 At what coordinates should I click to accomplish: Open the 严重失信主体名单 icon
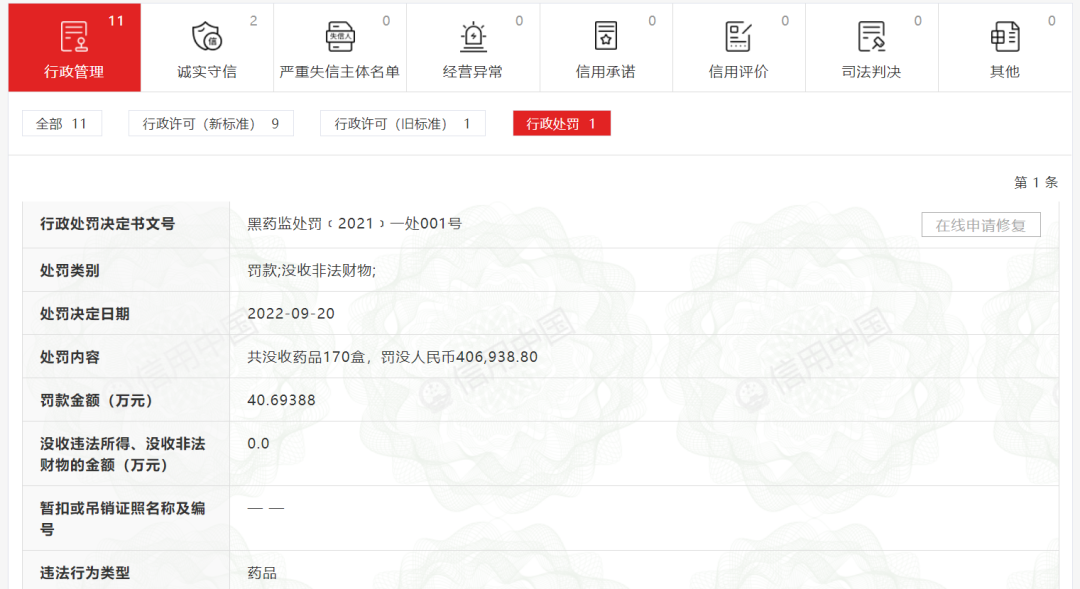[340, 37]
